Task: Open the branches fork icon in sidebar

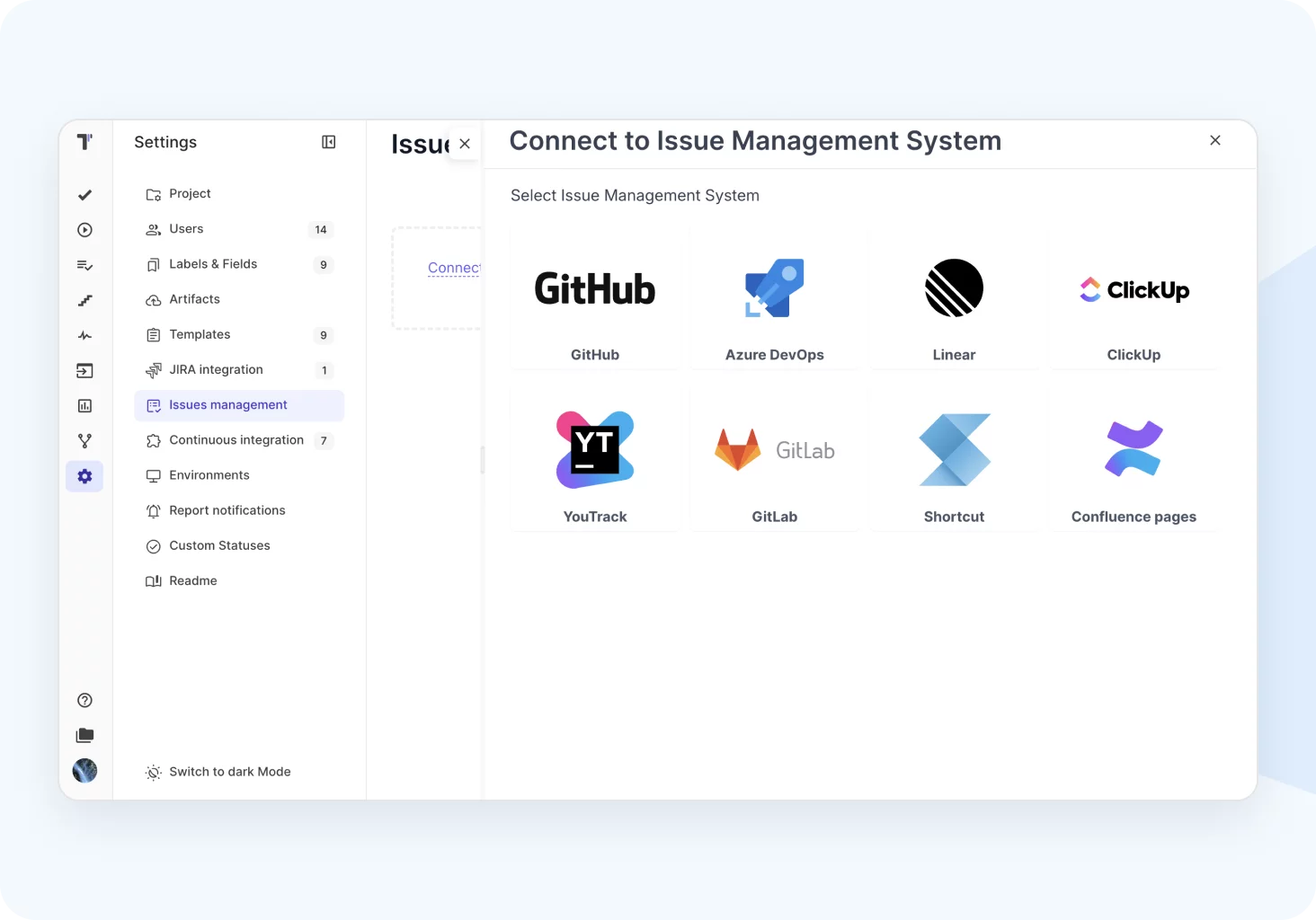Action: (84, 441)
